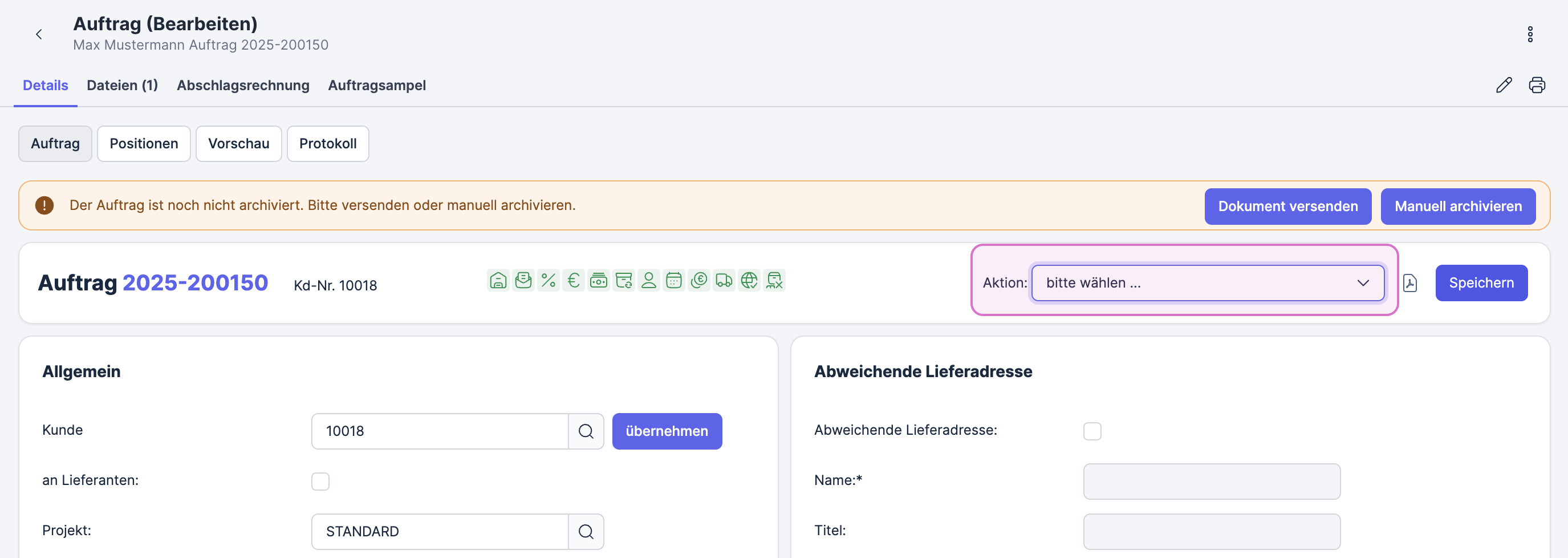The height and width of the screenshot is (558, 1568).
Task: Enable the 'an Lieferanten' checkbox
Action: pyautogui.click(x=320, y=481)
